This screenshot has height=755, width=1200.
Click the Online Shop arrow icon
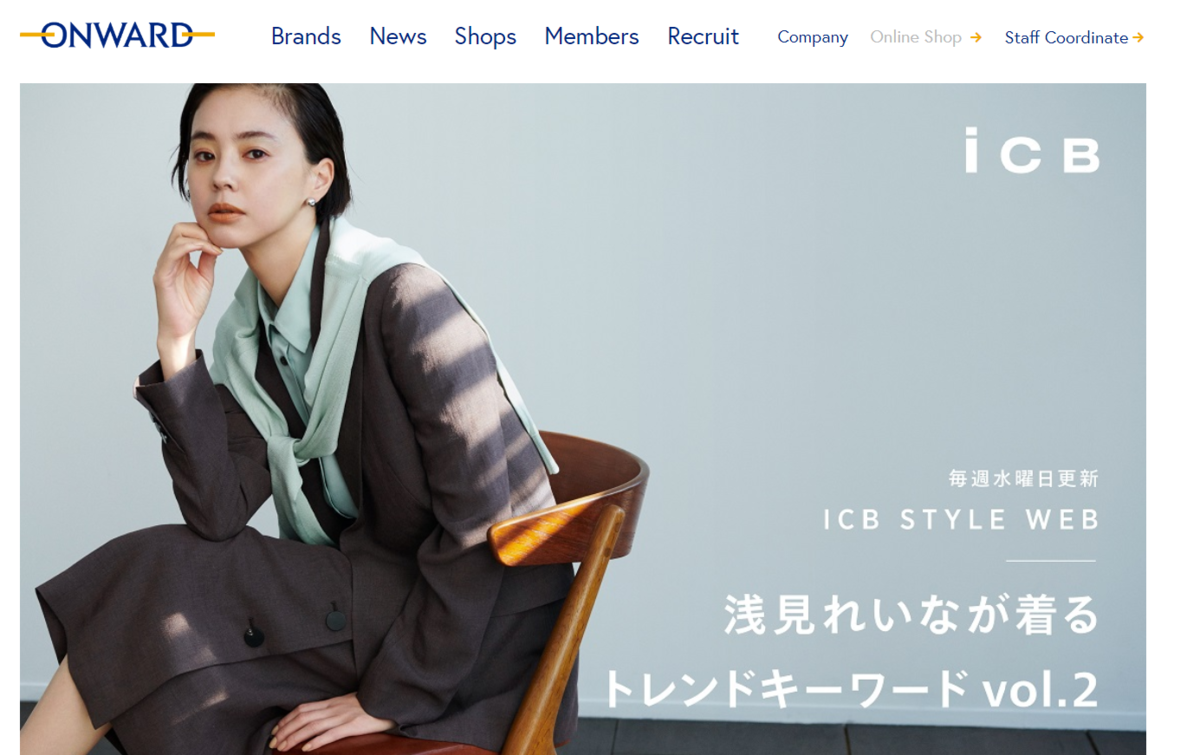(x=976, y=37)
